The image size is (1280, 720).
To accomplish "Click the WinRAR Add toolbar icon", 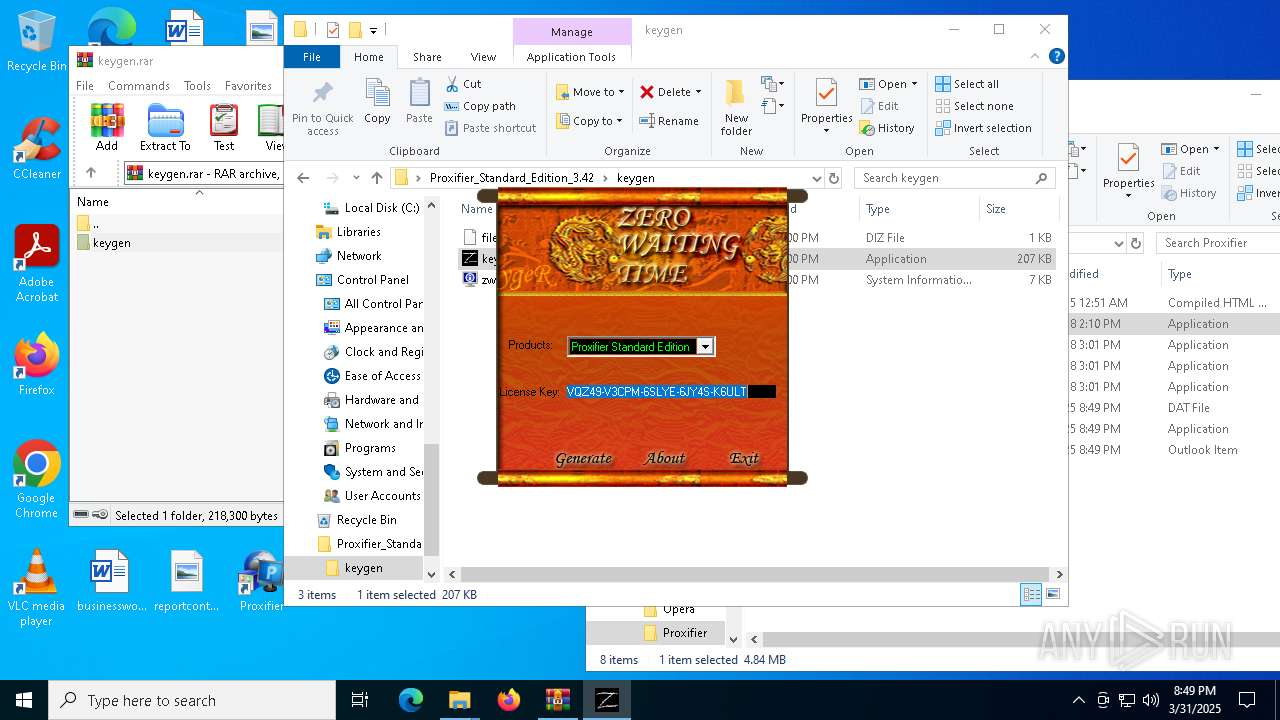I will coord(107,127).
